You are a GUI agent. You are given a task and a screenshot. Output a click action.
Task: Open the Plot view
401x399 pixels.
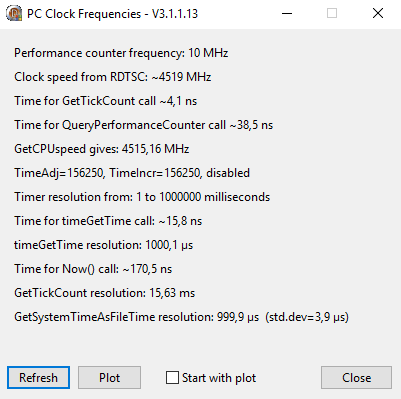coord(109,378)
